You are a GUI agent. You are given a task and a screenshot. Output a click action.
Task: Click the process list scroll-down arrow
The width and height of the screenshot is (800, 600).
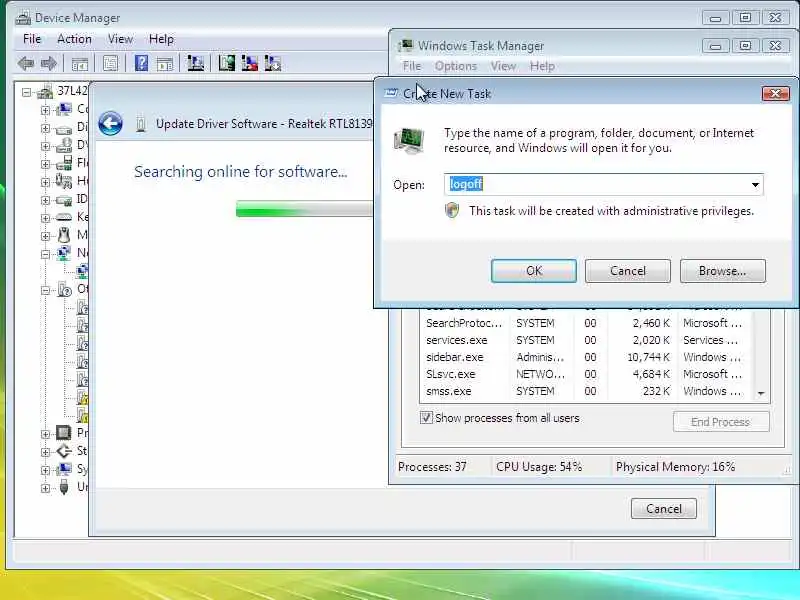point(761,393)
